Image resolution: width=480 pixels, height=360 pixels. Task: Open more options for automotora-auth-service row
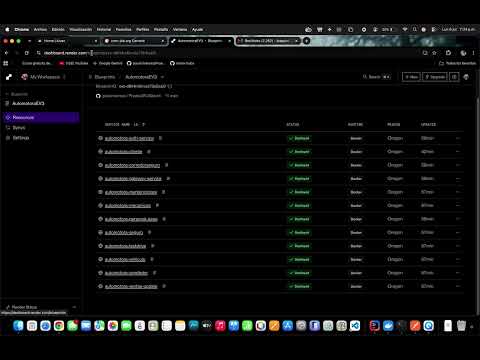458,138
